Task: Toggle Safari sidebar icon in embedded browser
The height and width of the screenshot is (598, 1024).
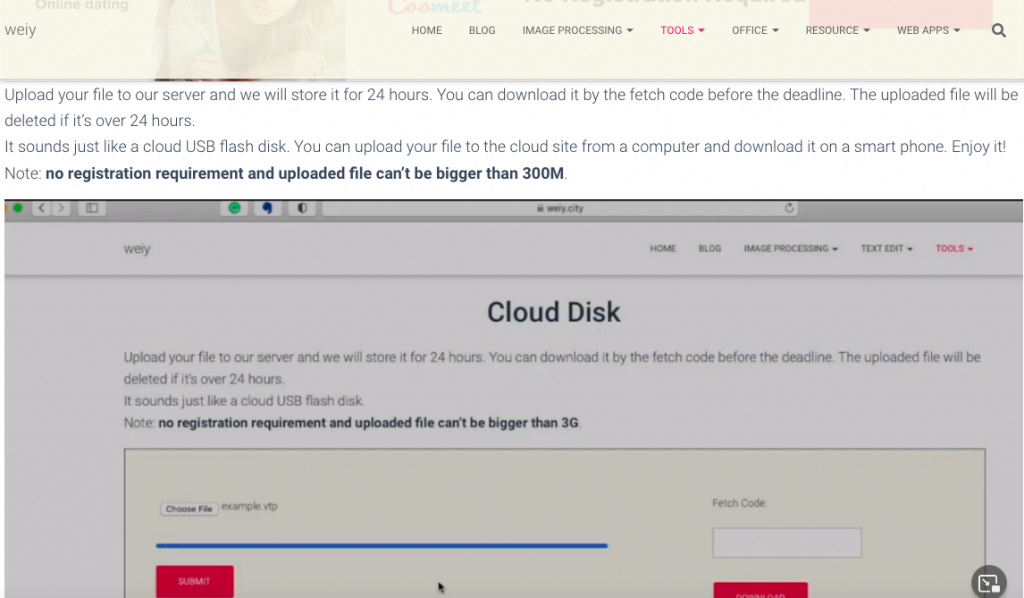Action: click(x=92, y=208)
